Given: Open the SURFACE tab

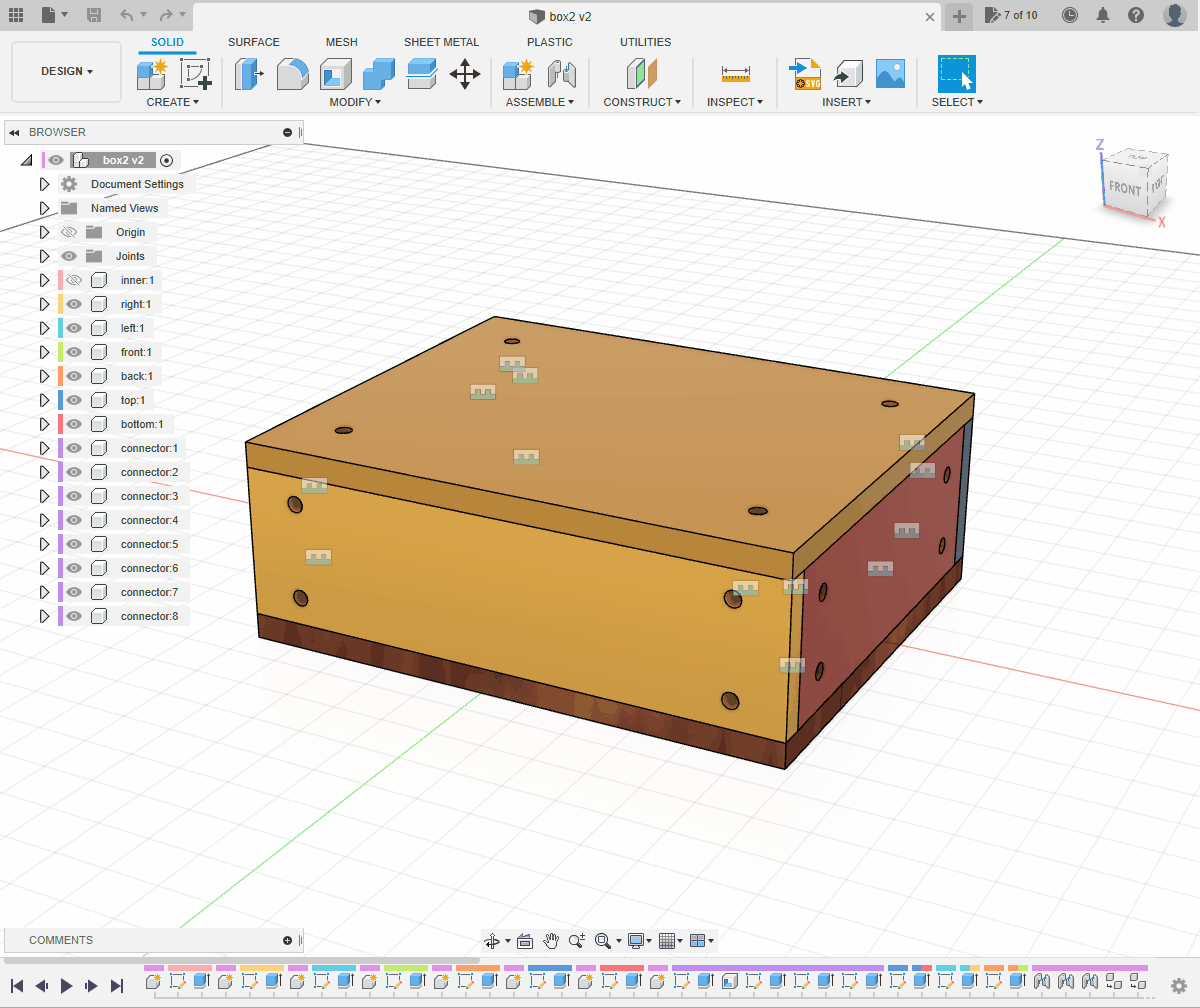Looking at the screenshot, I should point(253,42).
